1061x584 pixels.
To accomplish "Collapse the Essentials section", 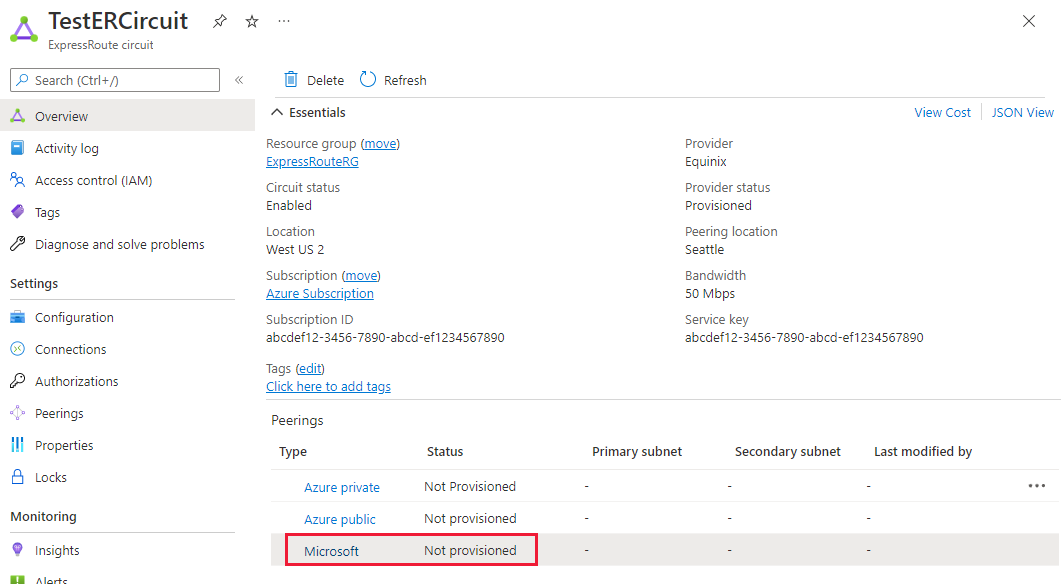I will click(277, 113).
